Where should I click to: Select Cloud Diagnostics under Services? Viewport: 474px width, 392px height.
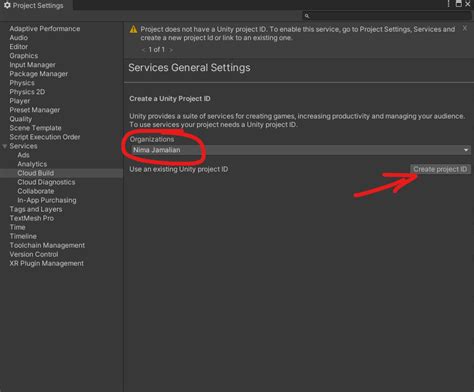(x=46, y=182)
